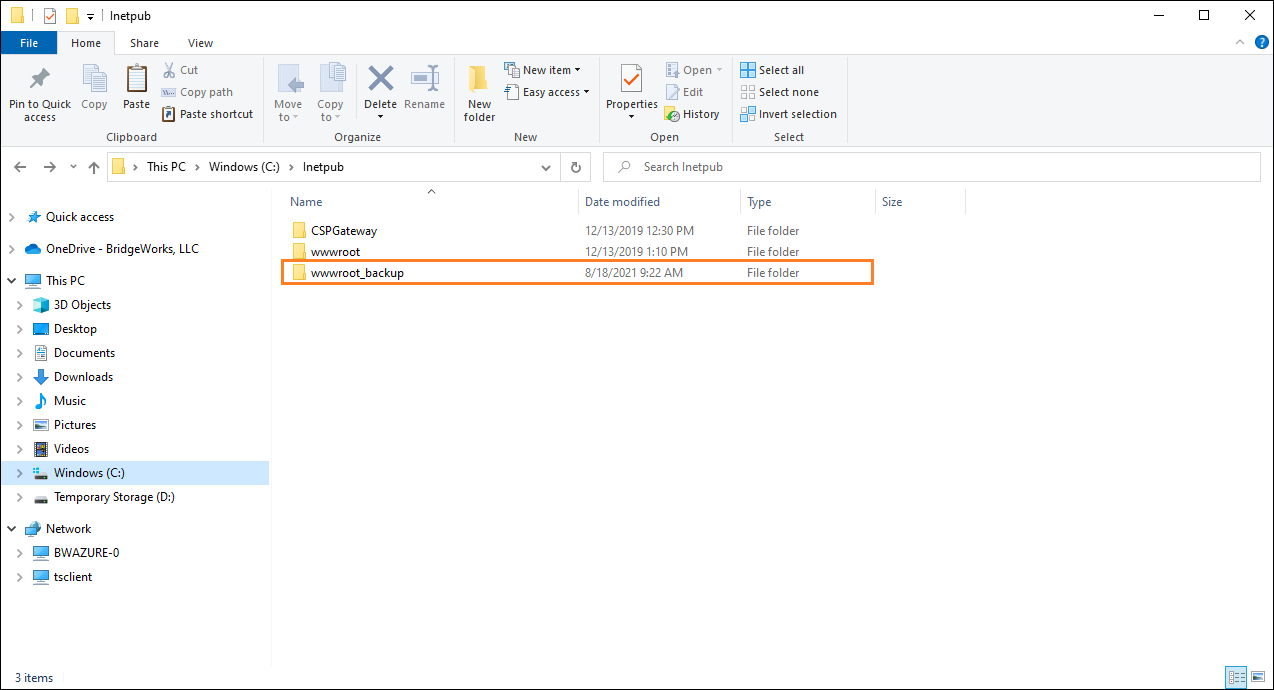Image resolution: width=1274 pixels, height=690 pixels.
Task: Switch to the Share ribbon tab
Action: [x=144, y=43]
